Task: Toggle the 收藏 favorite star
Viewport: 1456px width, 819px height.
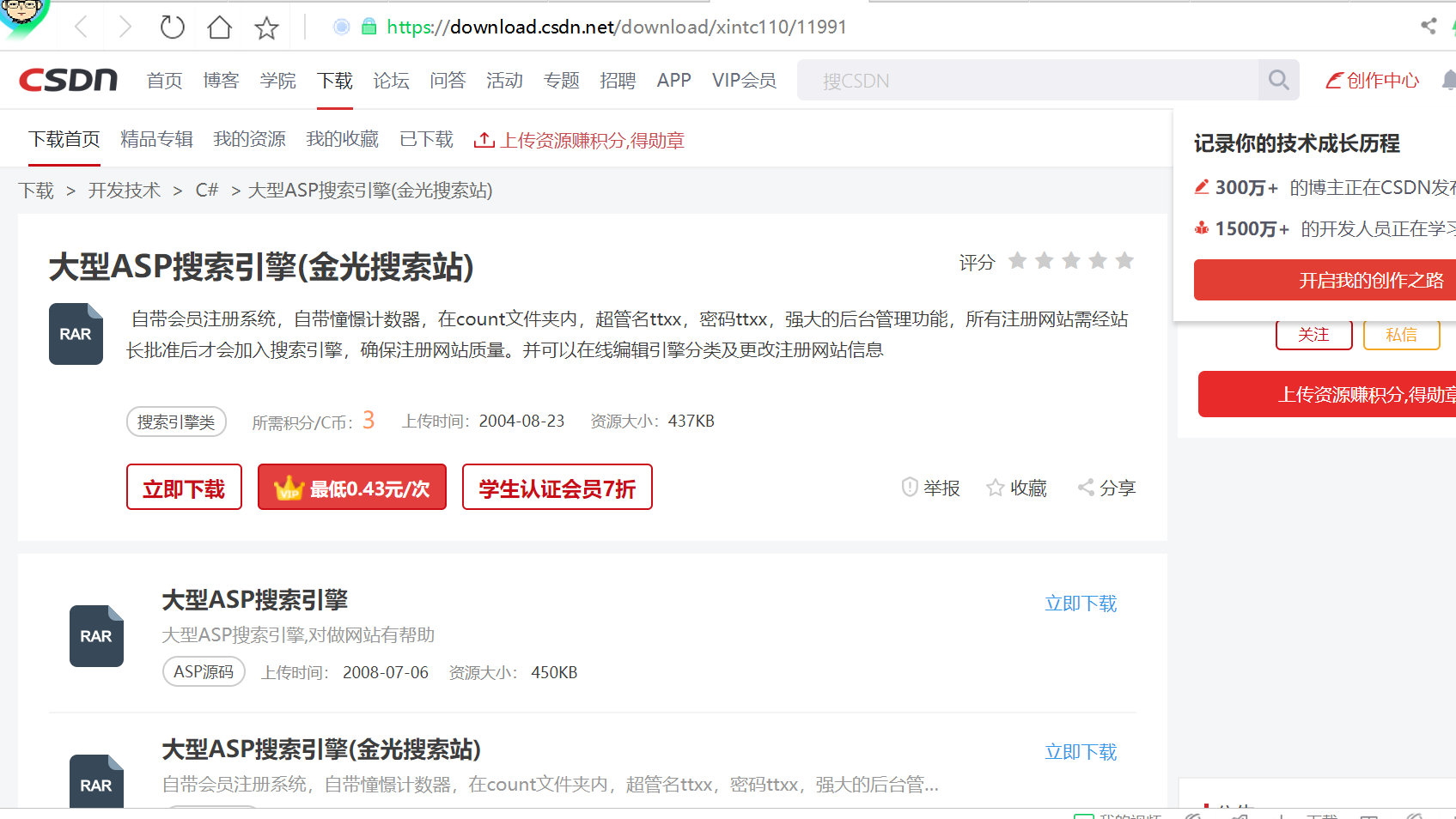Action: [995, 488]
